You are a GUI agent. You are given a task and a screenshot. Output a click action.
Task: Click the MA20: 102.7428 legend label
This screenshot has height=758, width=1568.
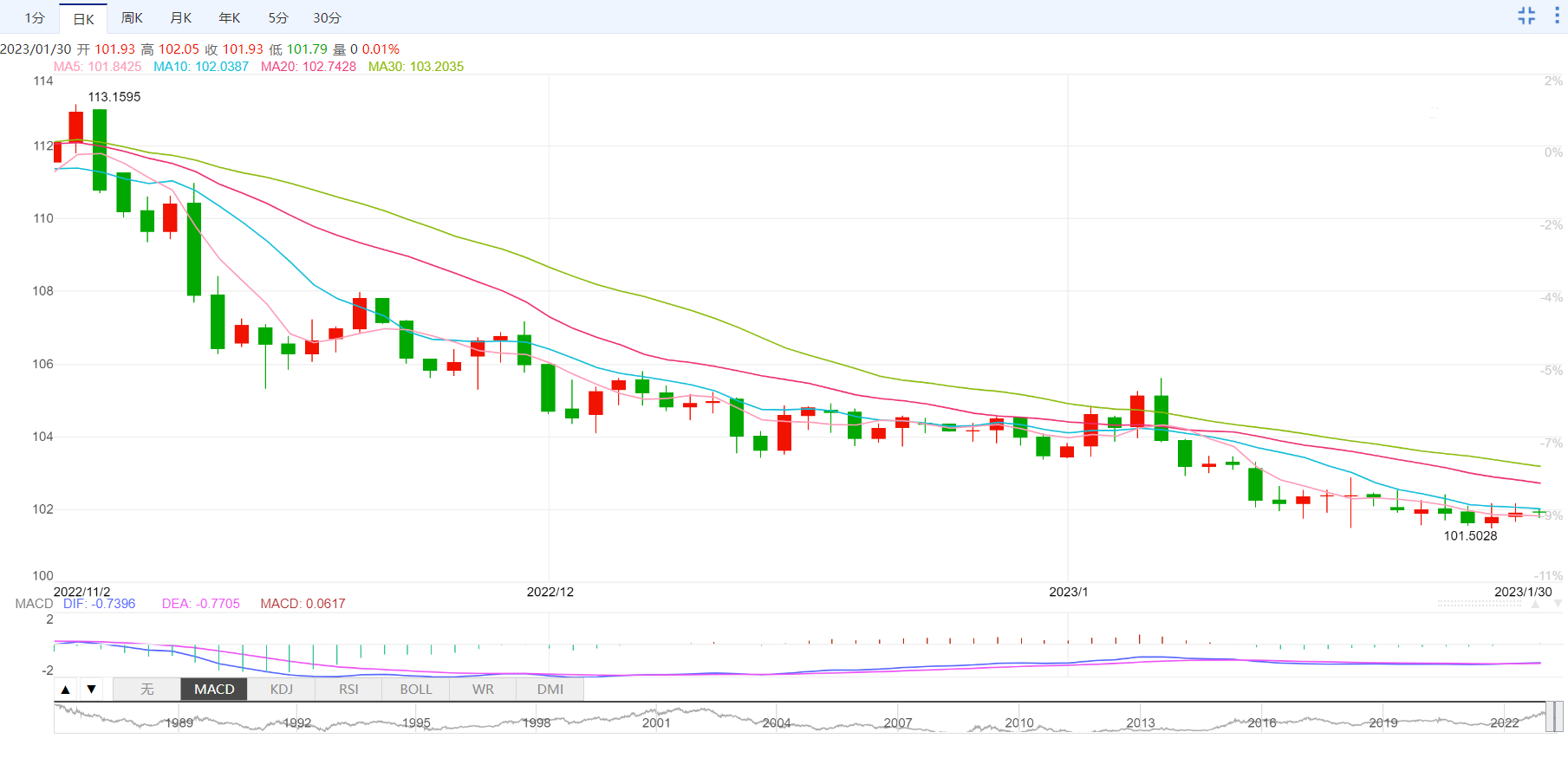coord(309,67)
